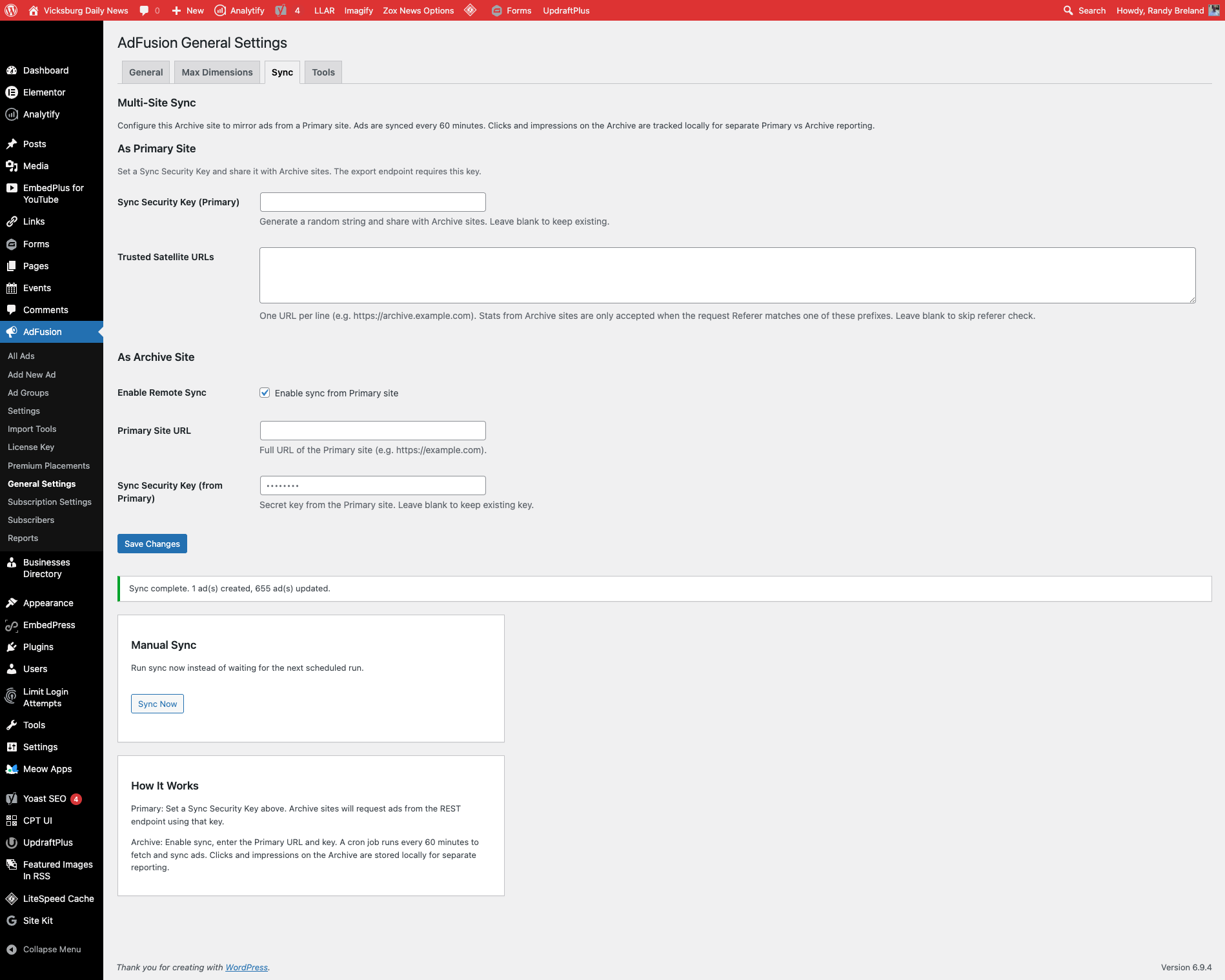Expand the New content menu
Viewport: 1225px width, 980px height.
coord(188,10)
